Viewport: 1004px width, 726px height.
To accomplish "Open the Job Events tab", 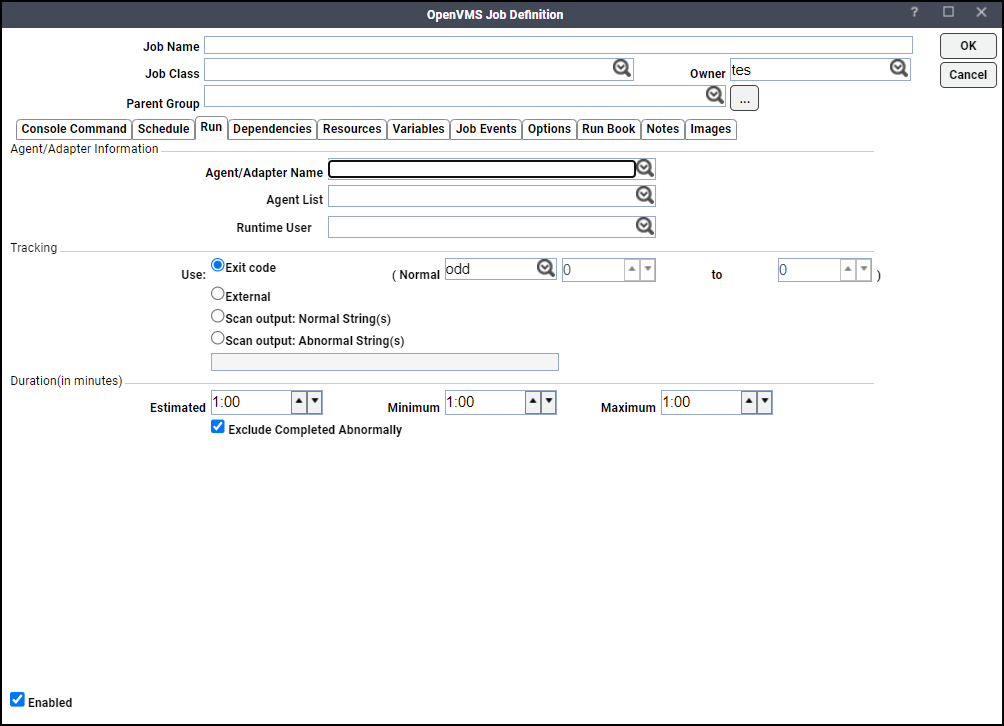I will click(x=486, y=129).
